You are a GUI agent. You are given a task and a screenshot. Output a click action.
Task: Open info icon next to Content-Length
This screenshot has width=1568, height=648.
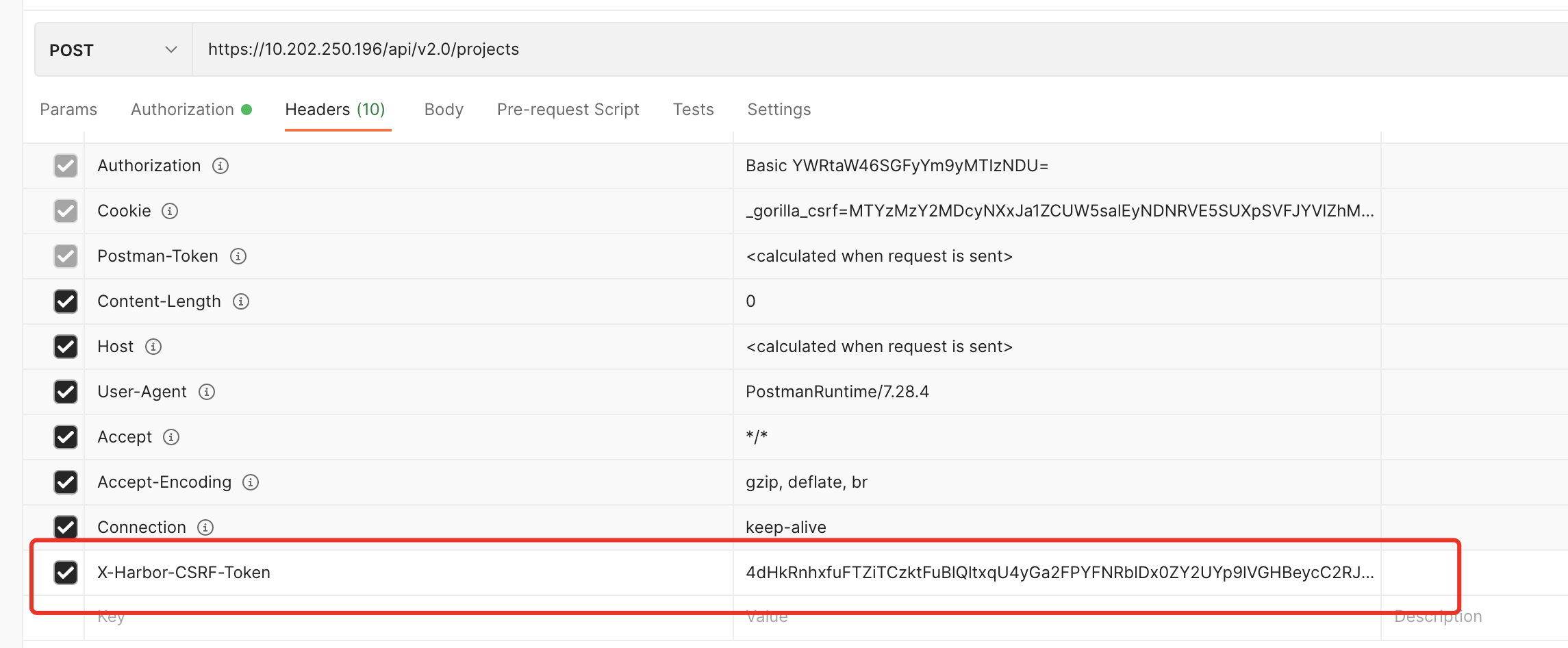pos(241,301)
